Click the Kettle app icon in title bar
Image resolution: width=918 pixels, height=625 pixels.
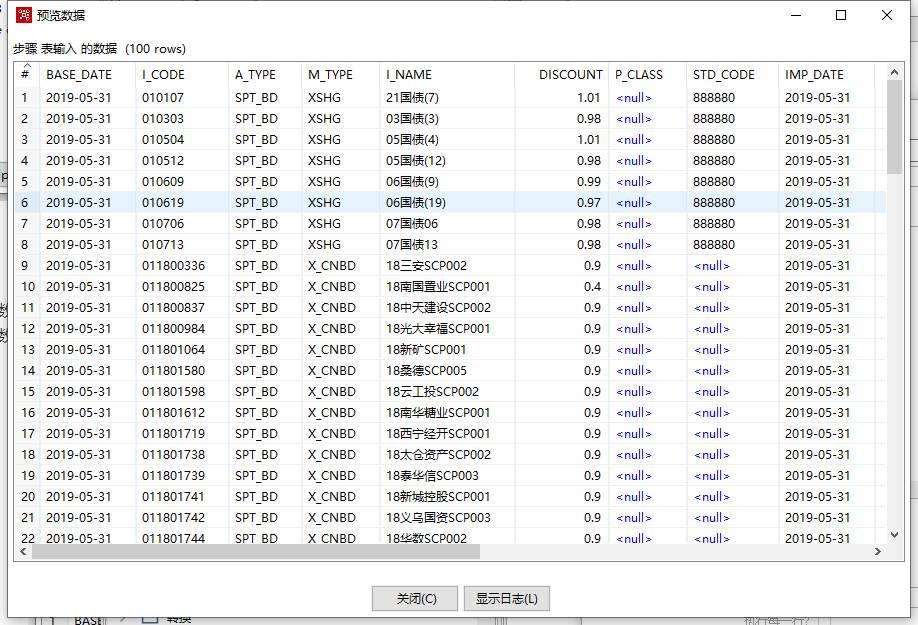coord(23,15)
